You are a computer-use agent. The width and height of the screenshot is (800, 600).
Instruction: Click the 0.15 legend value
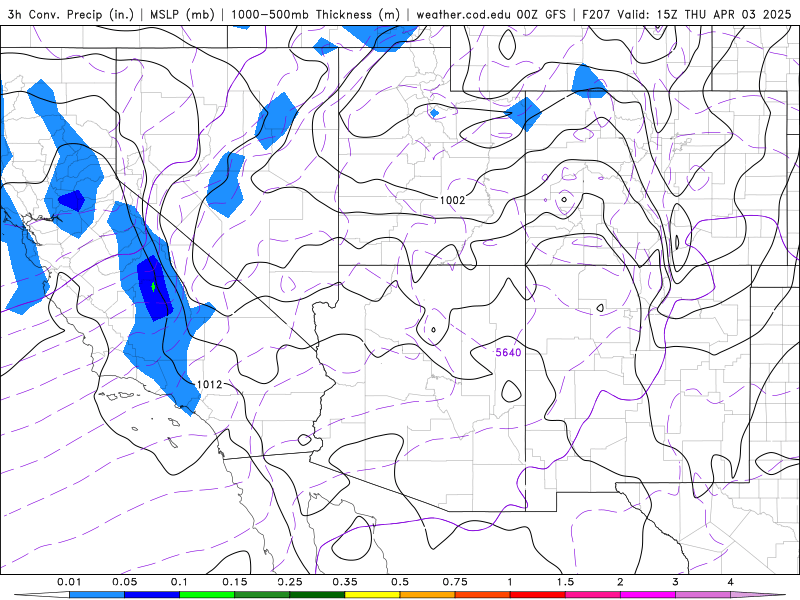click(235, 582)
